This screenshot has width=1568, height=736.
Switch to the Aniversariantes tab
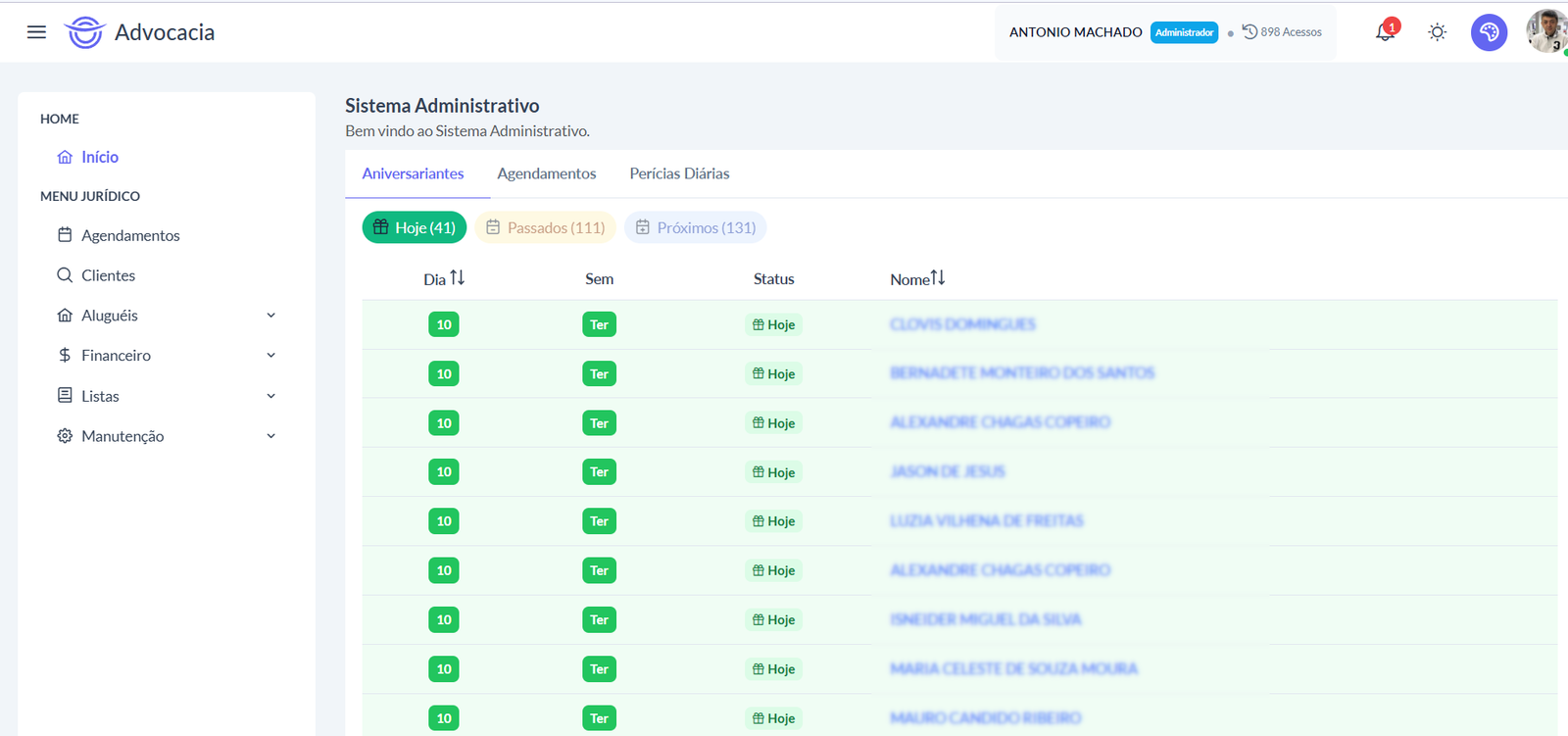pyautogui.click(x=413, y=173)
